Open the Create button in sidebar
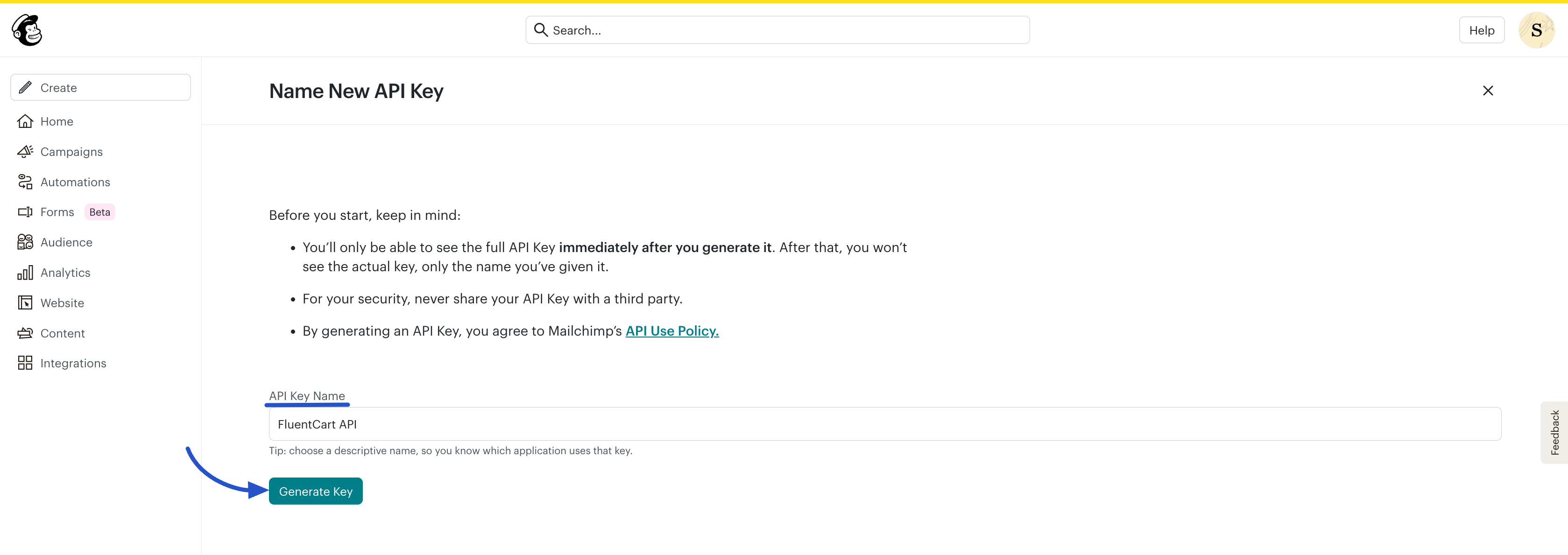The width and height of the screenshot is (1568, 555). [x=100, y=88]
